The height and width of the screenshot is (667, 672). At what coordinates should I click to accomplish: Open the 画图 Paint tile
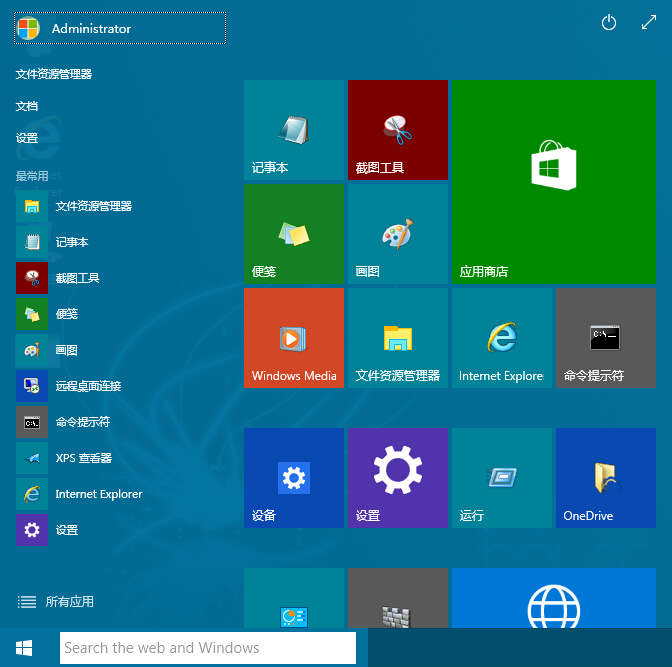coord(397,233)
